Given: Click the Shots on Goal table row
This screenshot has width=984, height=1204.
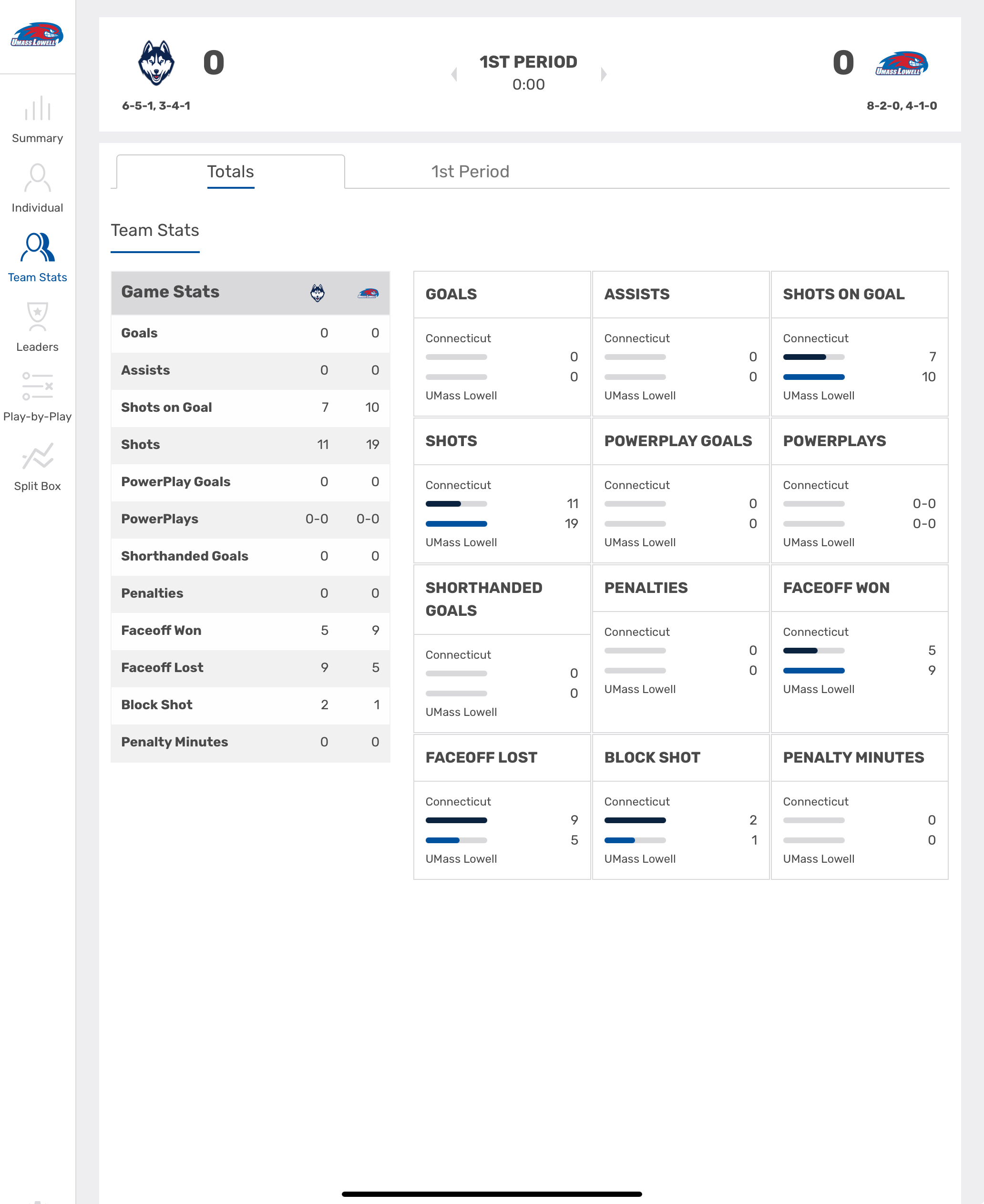Looking at the screenshot, I should click(x=251, y=408).
